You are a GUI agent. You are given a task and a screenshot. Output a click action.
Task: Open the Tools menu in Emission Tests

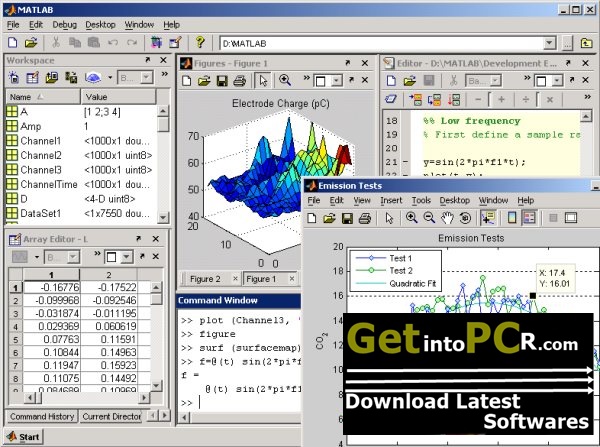pyautogui.click(x=421, y=200)
